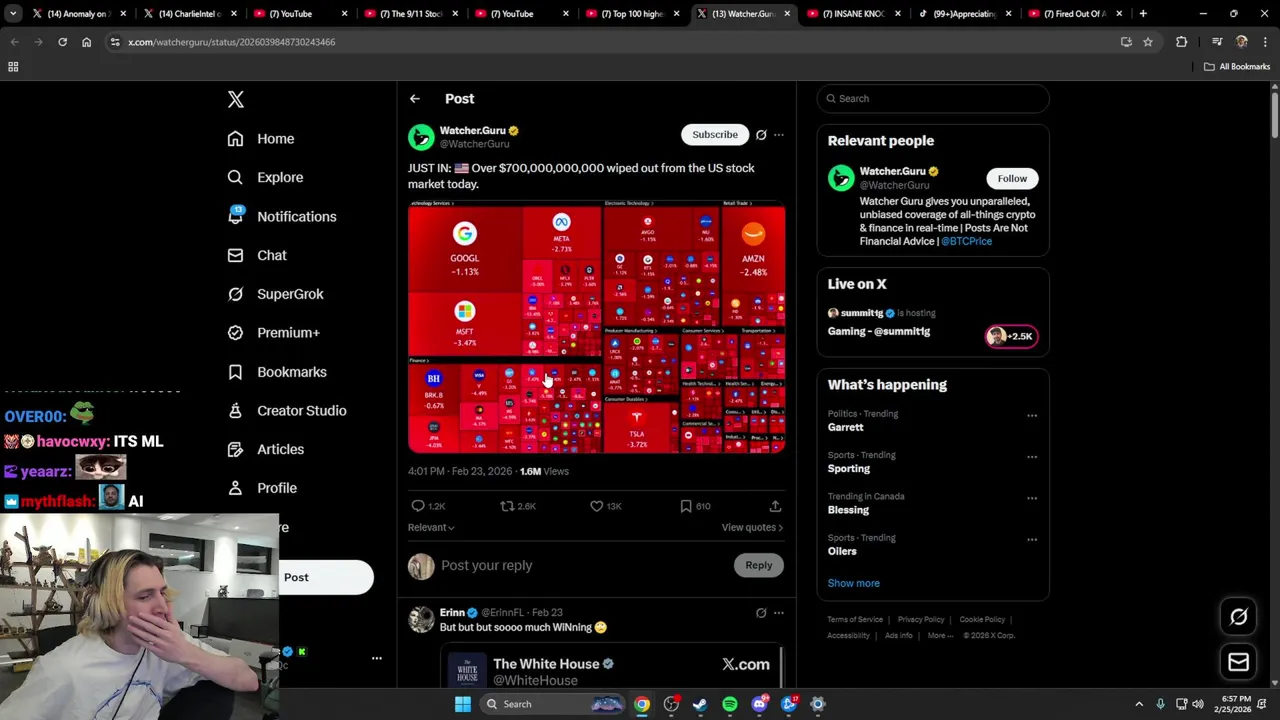Subscribe to Watcher.Guru
The width and height of the screenshot is (1280, 720).
715,135
